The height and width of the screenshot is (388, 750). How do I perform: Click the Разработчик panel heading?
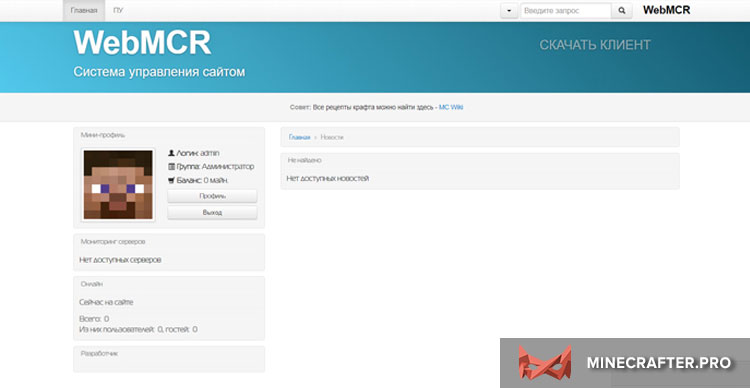point(99,354)
